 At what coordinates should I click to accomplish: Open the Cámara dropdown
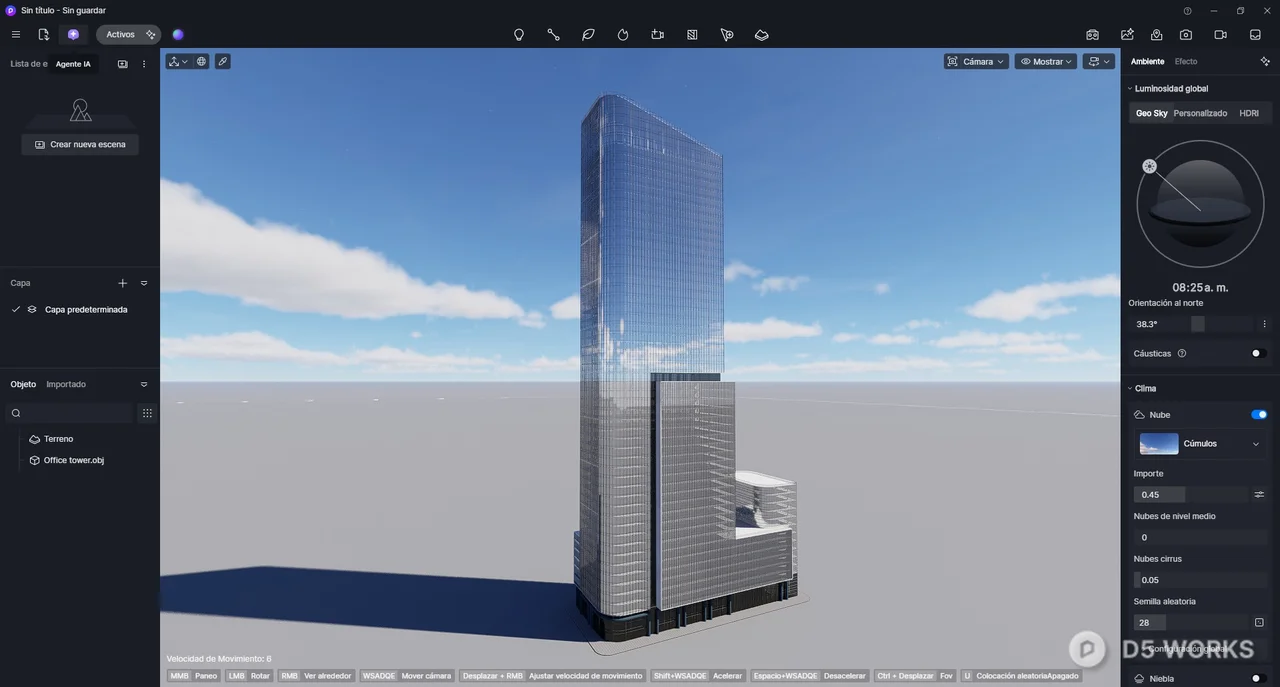(x=976, y=61)
